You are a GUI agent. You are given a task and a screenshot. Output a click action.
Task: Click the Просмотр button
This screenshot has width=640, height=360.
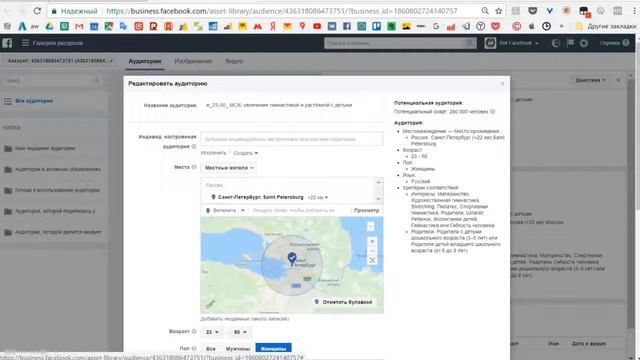[x=366, y=211]
